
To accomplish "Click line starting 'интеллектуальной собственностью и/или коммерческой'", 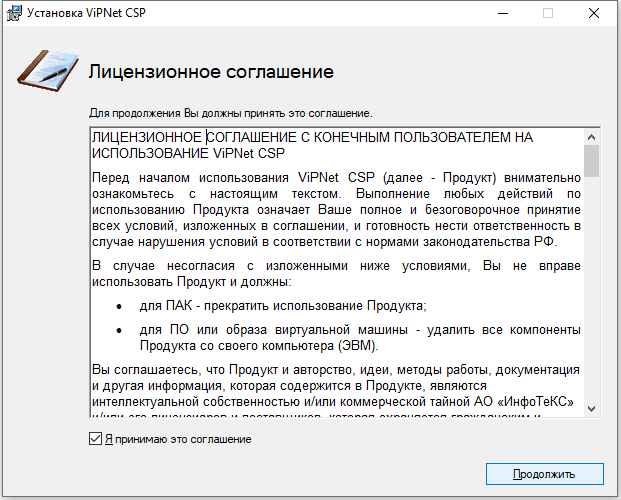I will pos(333,402).
